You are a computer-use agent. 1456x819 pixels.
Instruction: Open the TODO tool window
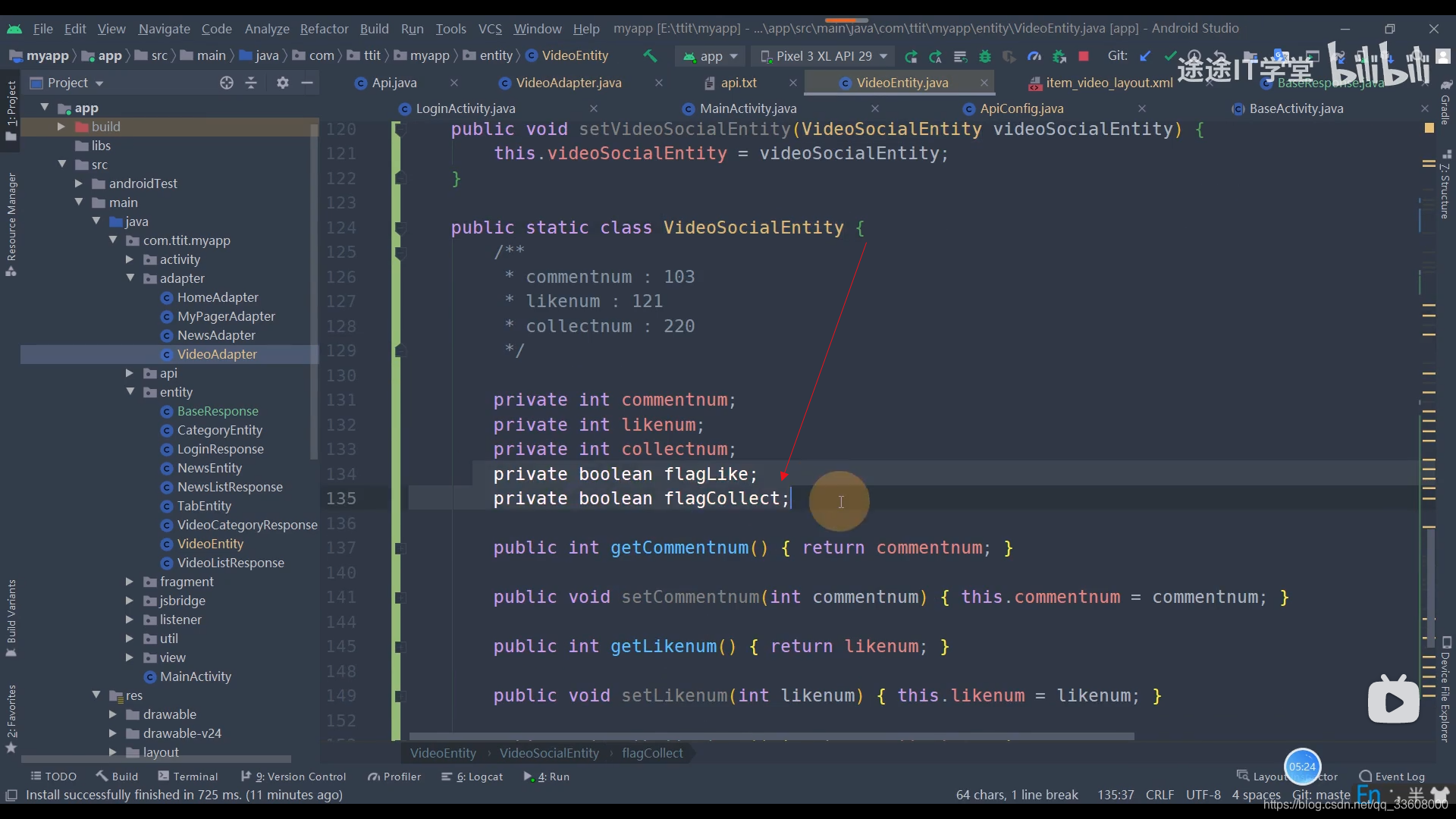[x=53, y=777]
